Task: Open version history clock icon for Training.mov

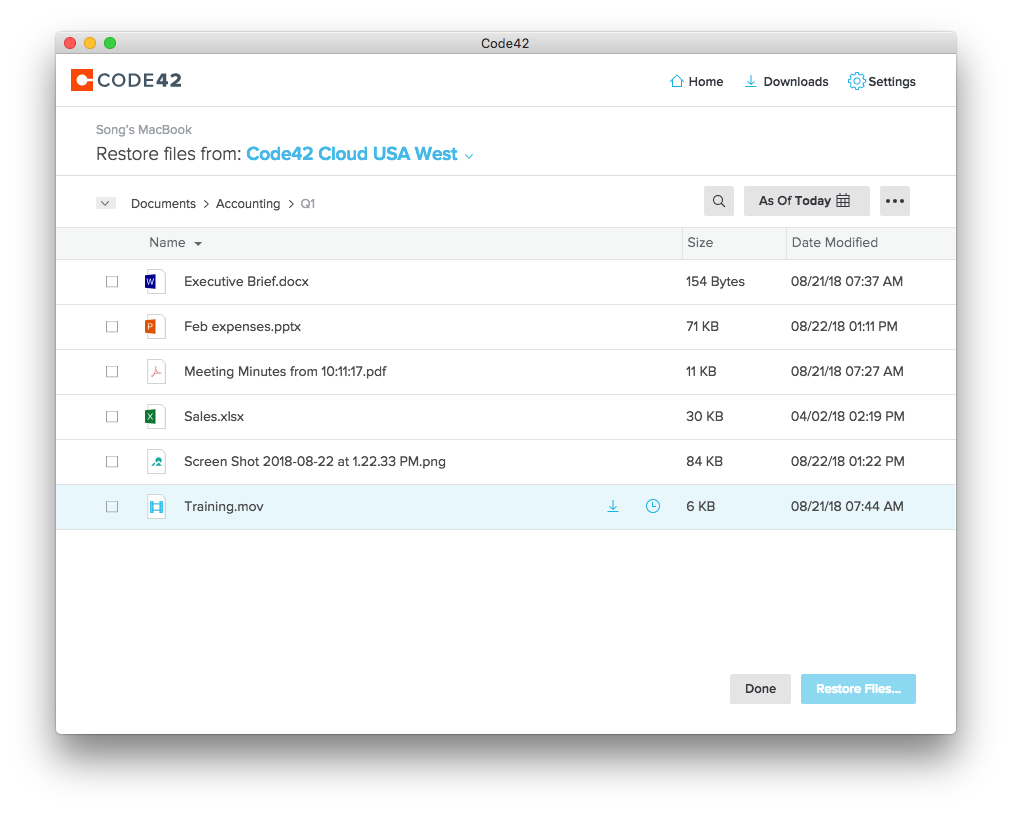Action: pos(653,507)
